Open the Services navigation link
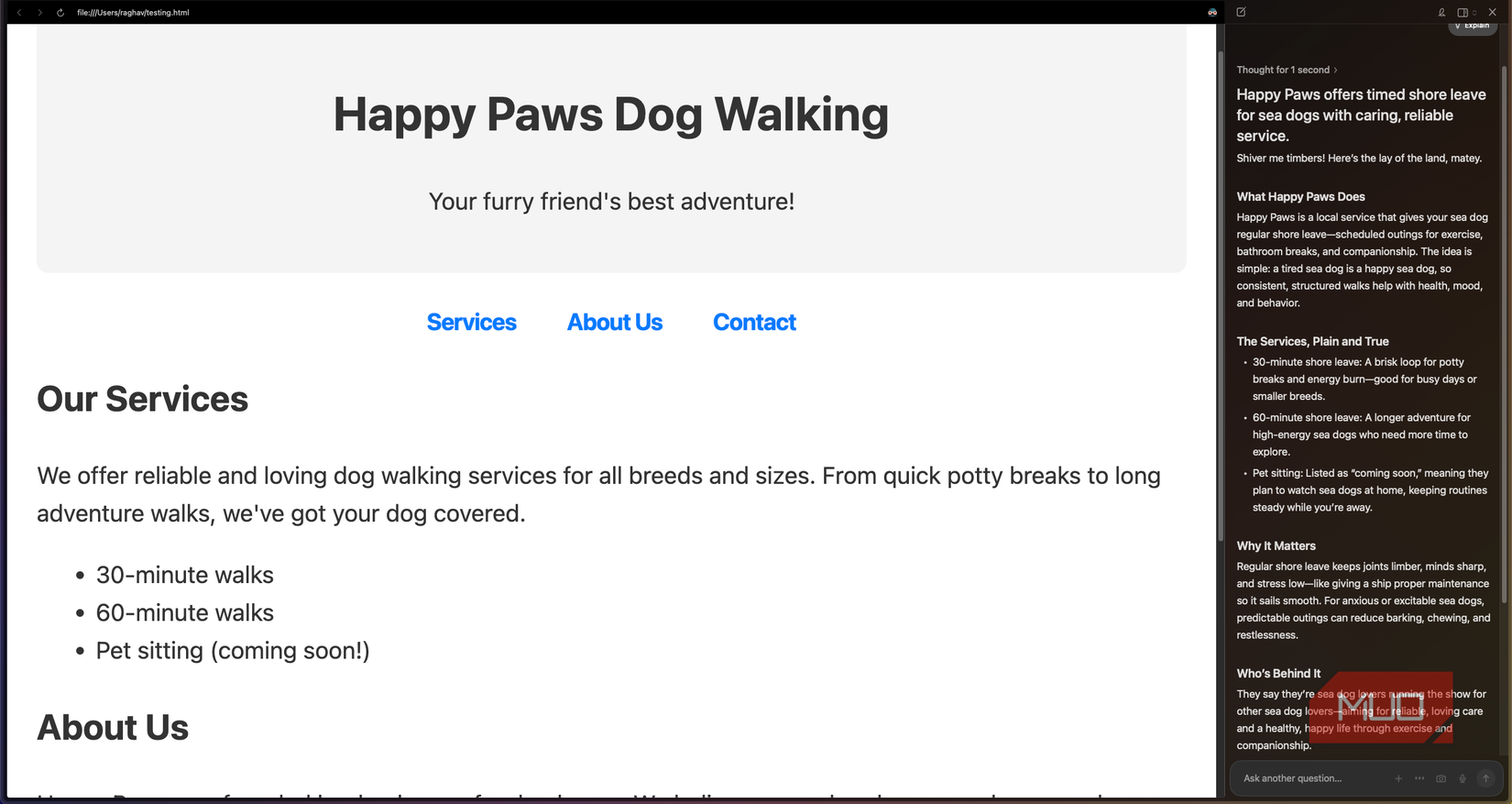This screenshot has height=804, width=1512. point(471,323)
